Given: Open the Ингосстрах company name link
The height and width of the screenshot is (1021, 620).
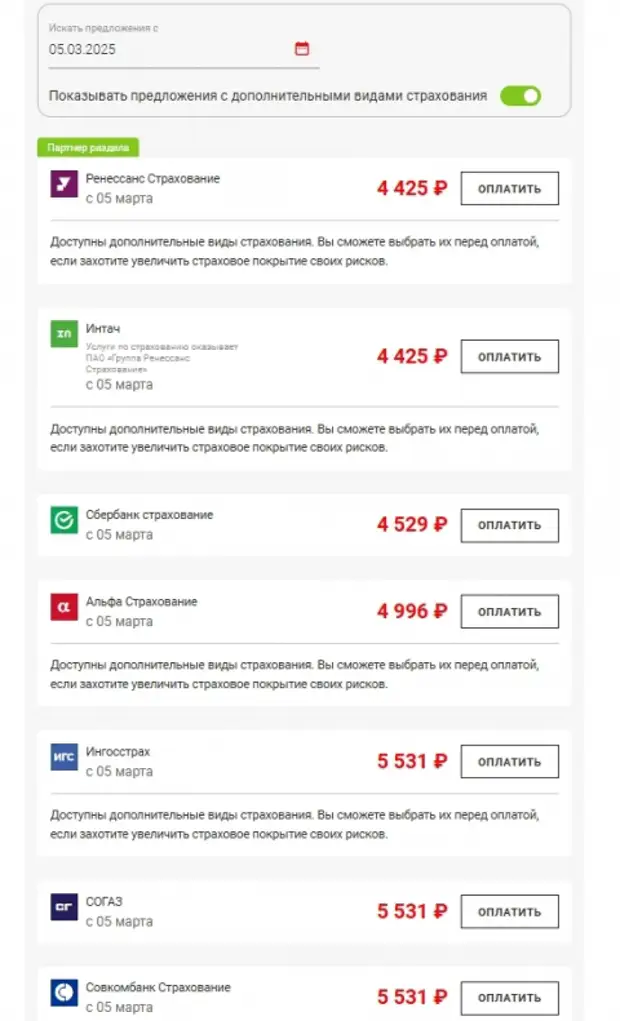Looking at the screenshot, I should click(x=118, y=751).
